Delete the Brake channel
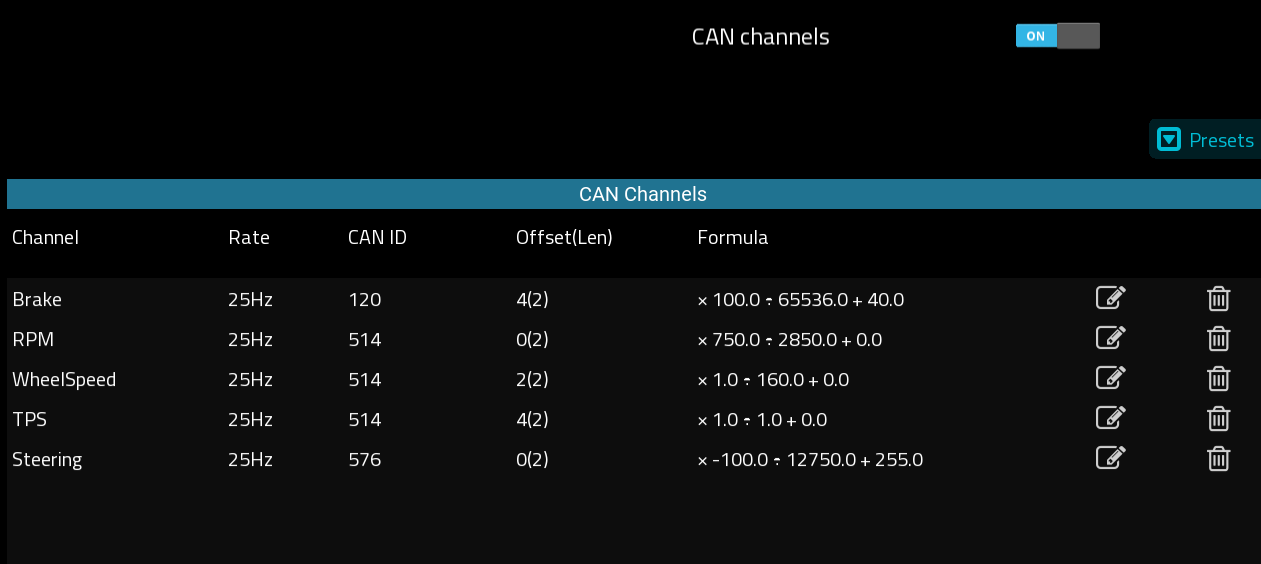 [1218, 298]
